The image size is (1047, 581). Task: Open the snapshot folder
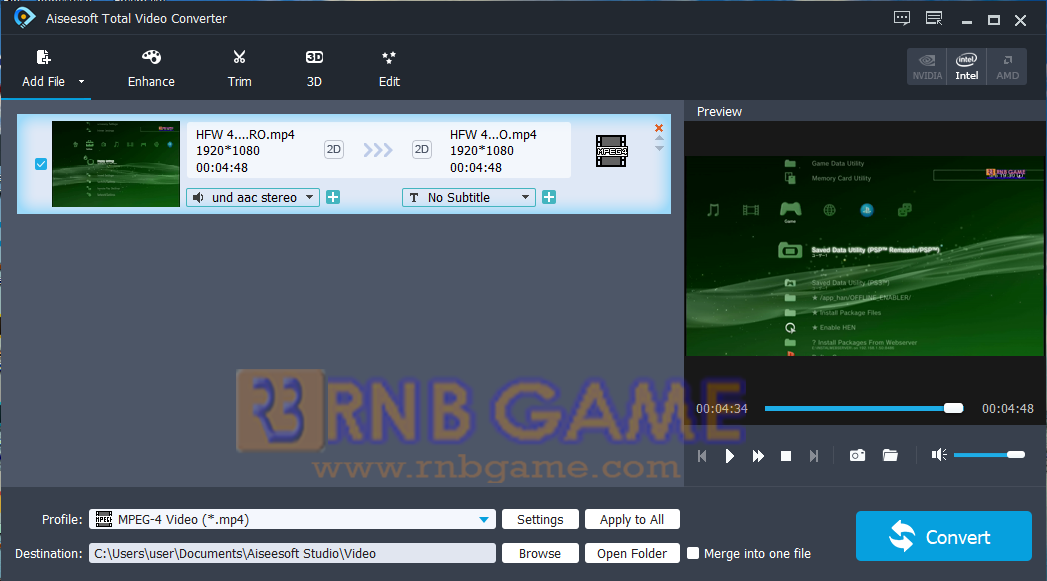point(890,455)
